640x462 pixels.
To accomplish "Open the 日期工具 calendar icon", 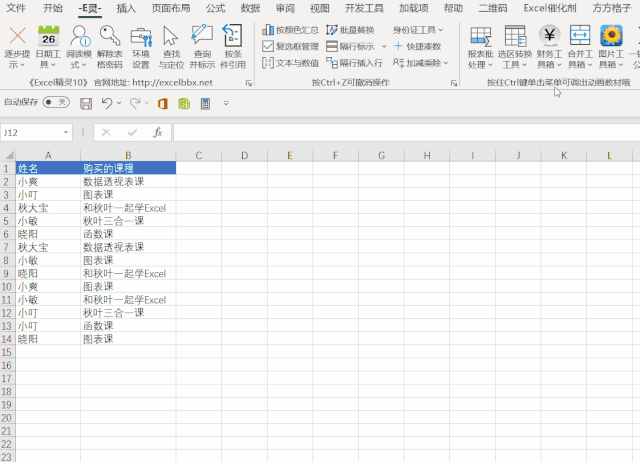I will [x=48, y=47].
